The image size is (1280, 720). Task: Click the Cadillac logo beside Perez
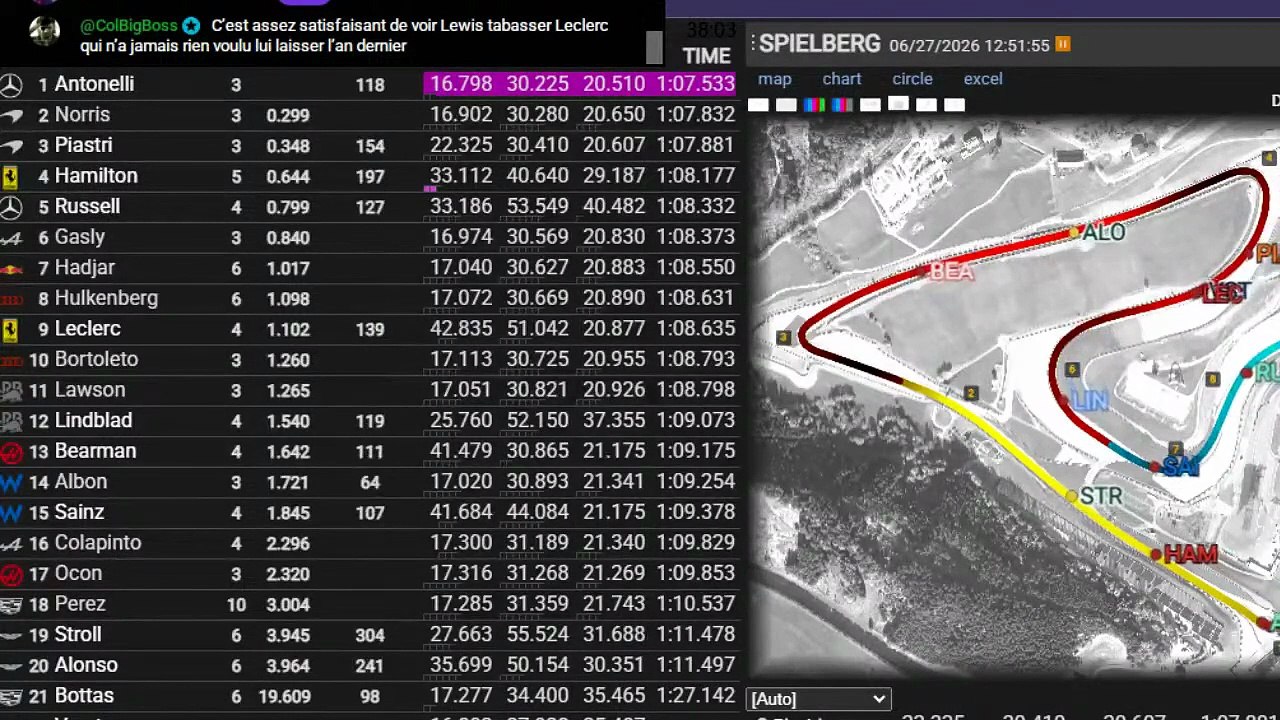pos(11,605)
